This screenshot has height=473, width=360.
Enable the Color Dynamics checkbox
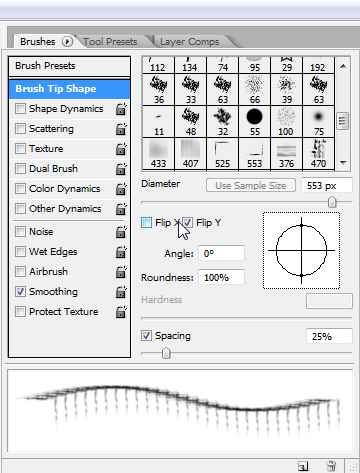click(x=20, y=189)
